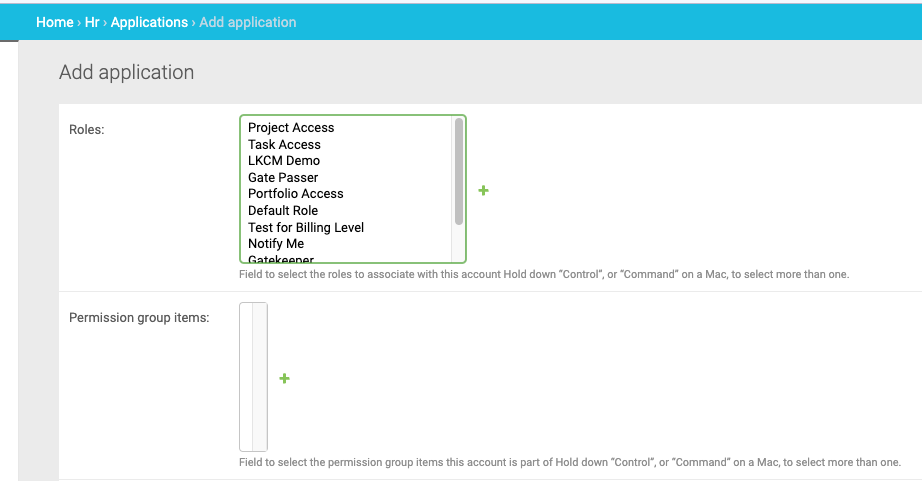Click green plus beside Permission group items
The width and height of the screenshot is (922, 481).
coord(284,378)
